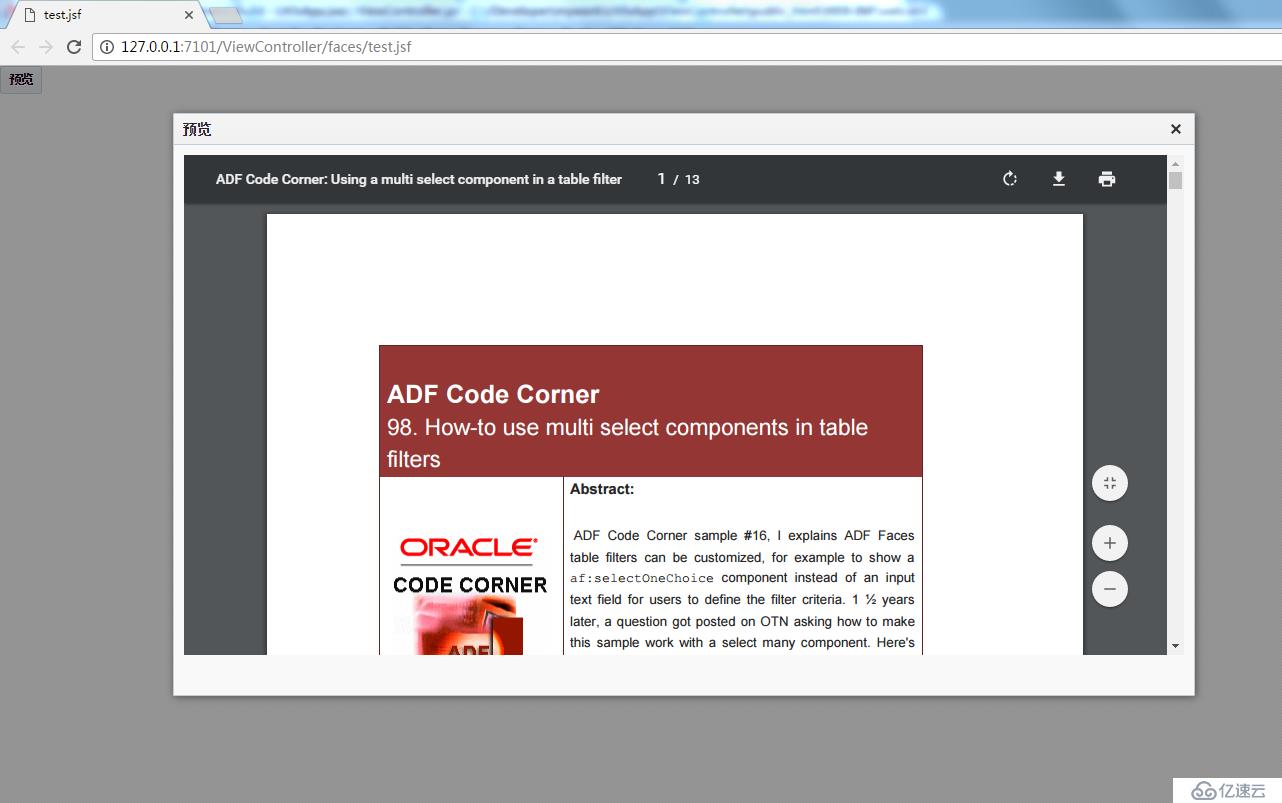The width and height of the screenshot is (1282, 803).
Task: Click the address bar URL
Action: click(266, 47)
